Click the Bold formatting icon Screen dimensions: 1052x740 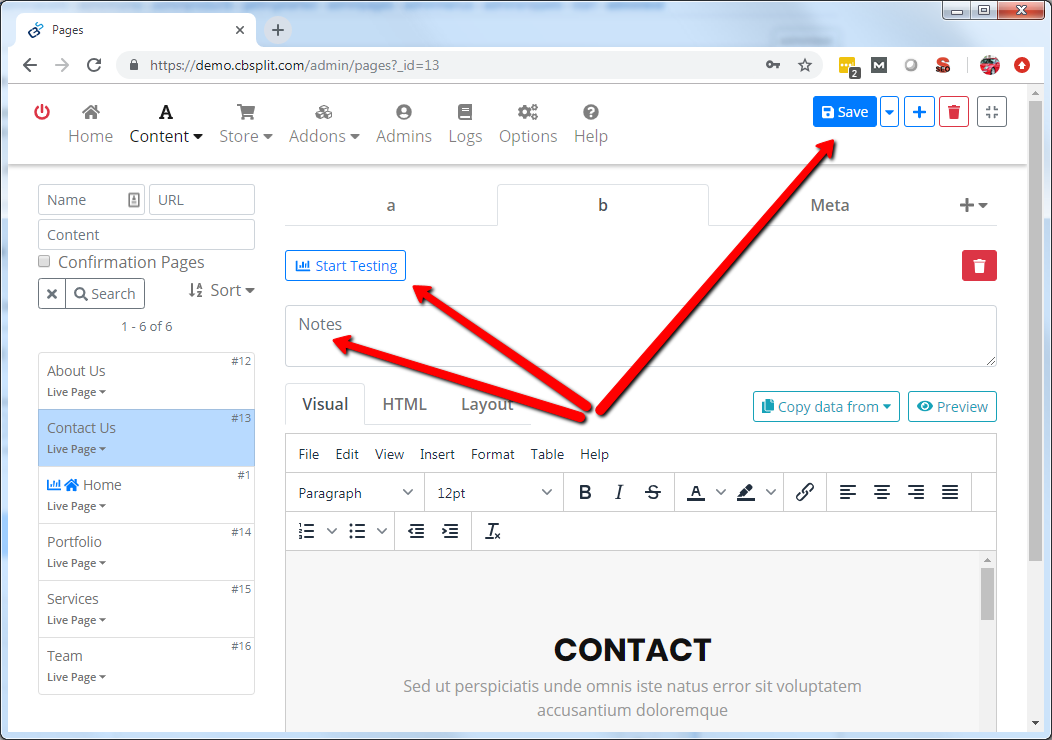(x=585, y=492)
